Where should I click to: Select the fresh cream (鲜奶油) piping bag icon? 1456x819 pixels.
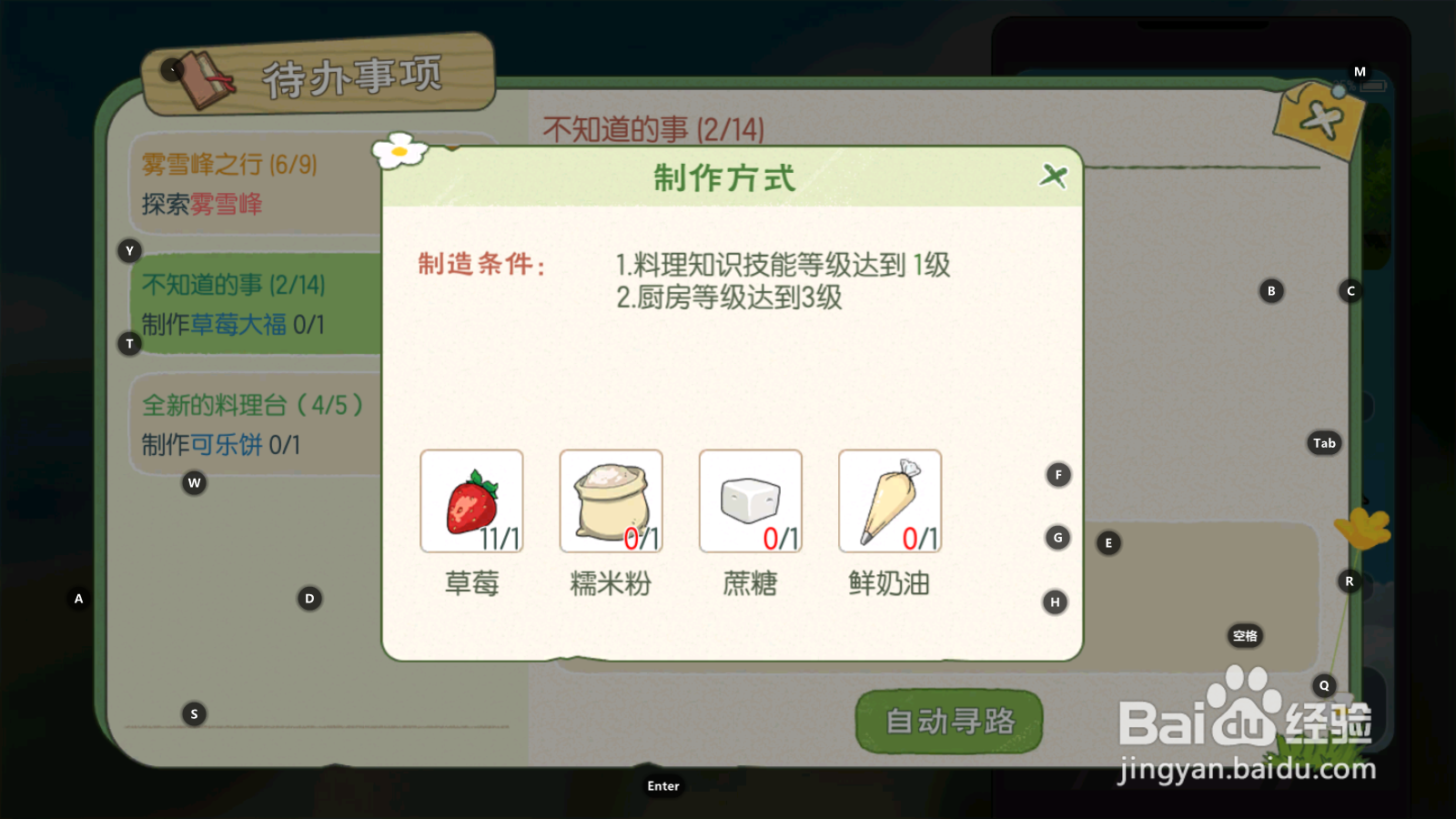pos(889,501)
